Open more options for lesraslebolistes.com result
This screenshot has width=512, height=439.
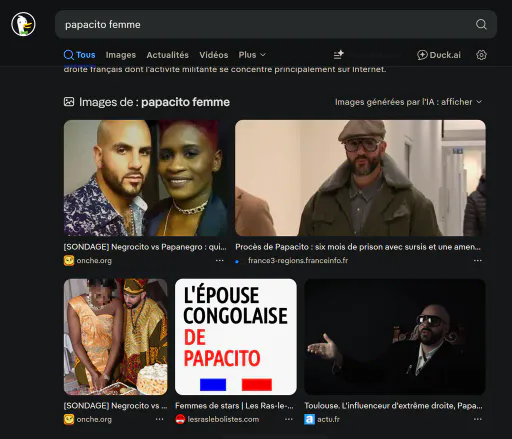[x=289, y=419]
